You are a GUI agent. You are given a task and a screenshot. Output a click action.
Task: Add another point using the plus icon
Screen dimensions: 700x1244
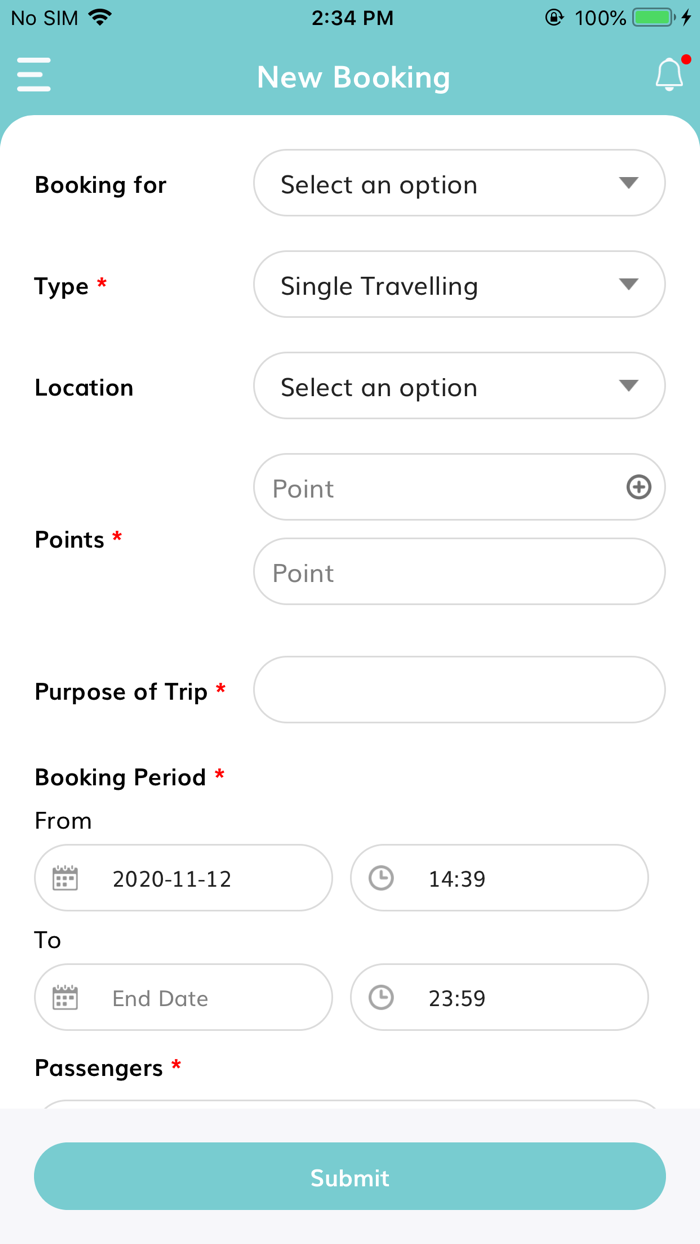pos(638,487)
